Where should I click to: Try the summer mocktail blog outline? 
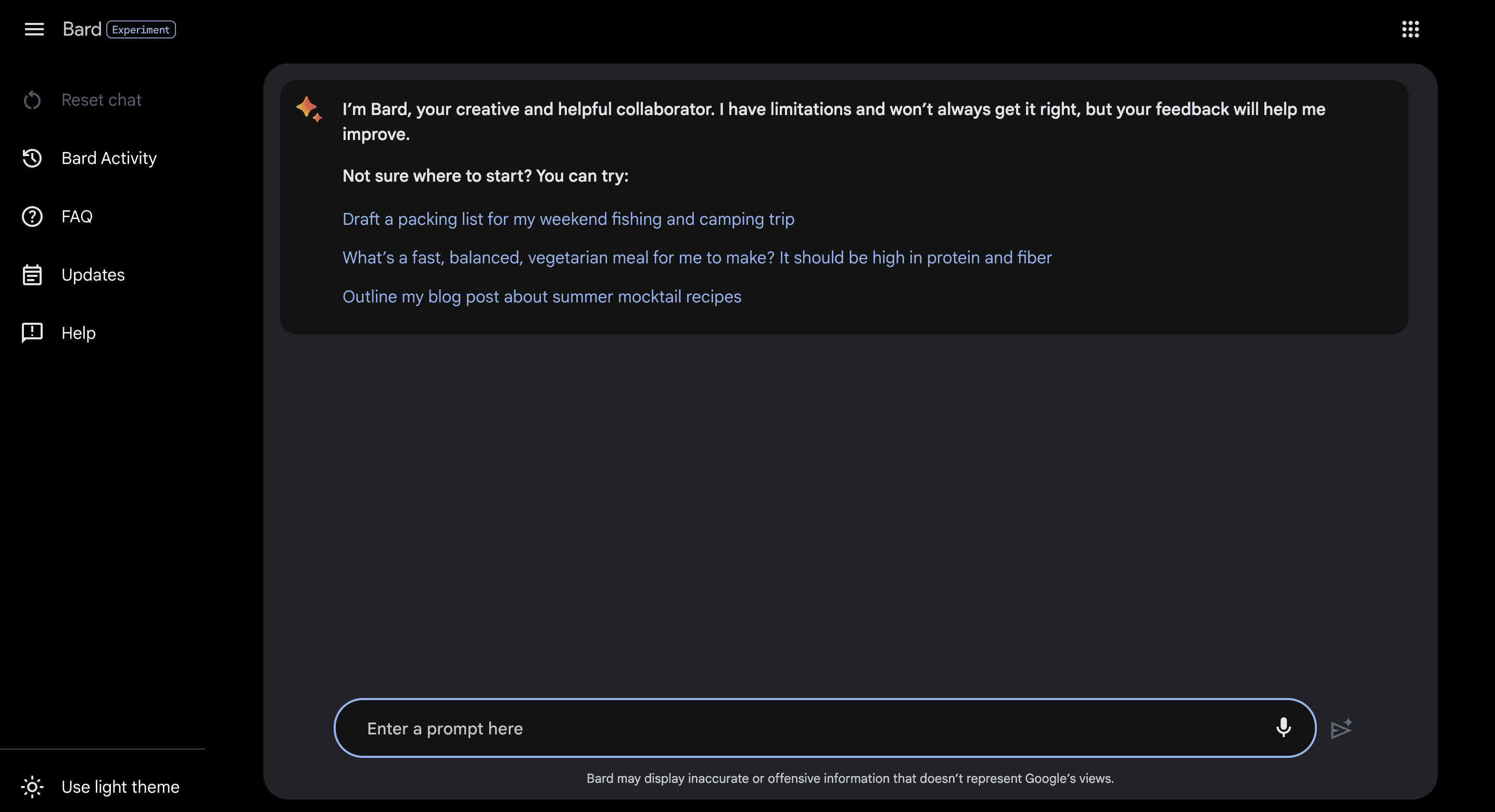[541, 297]
